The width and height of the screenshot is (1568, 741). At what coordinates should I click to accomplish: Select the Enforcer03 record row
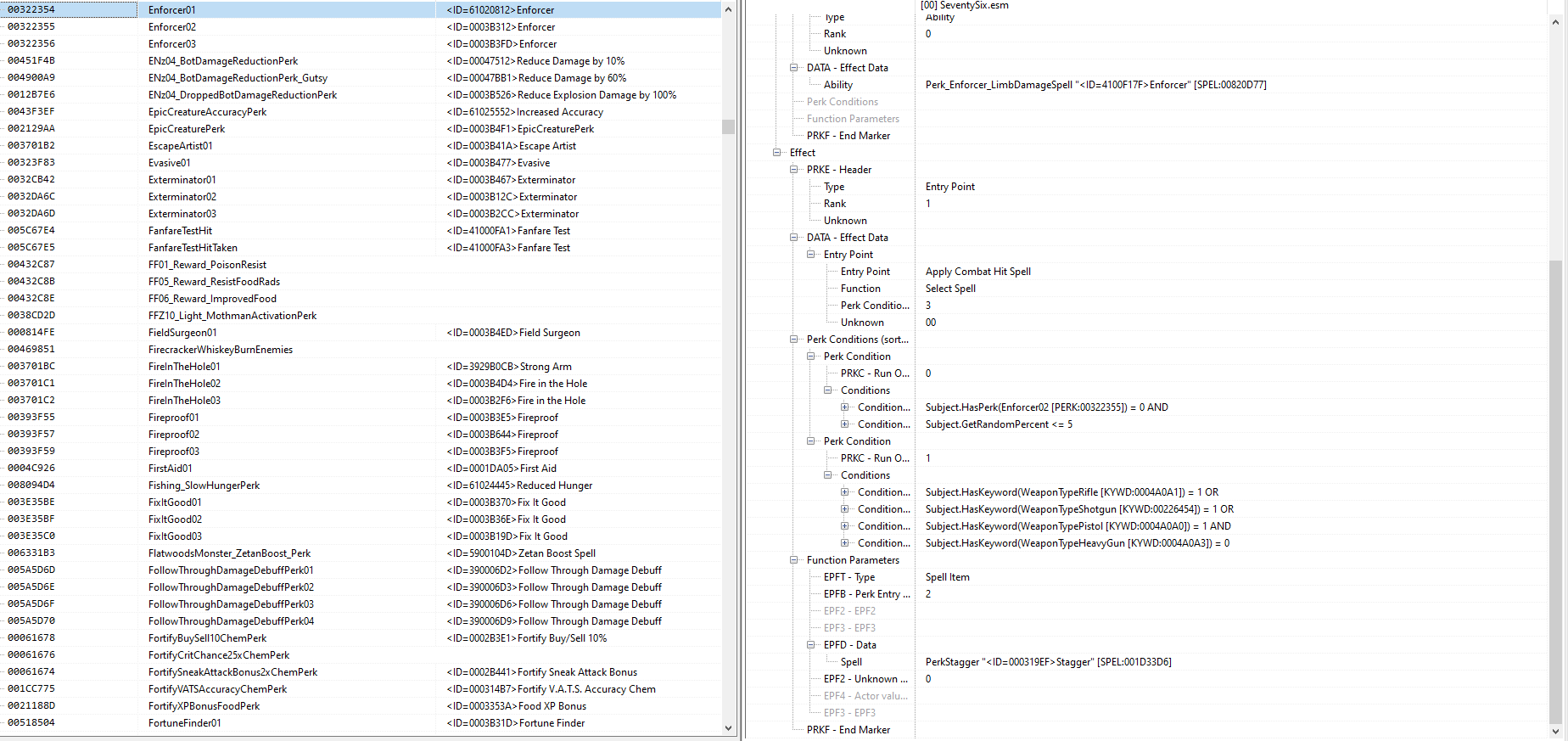tap(361, 44)
